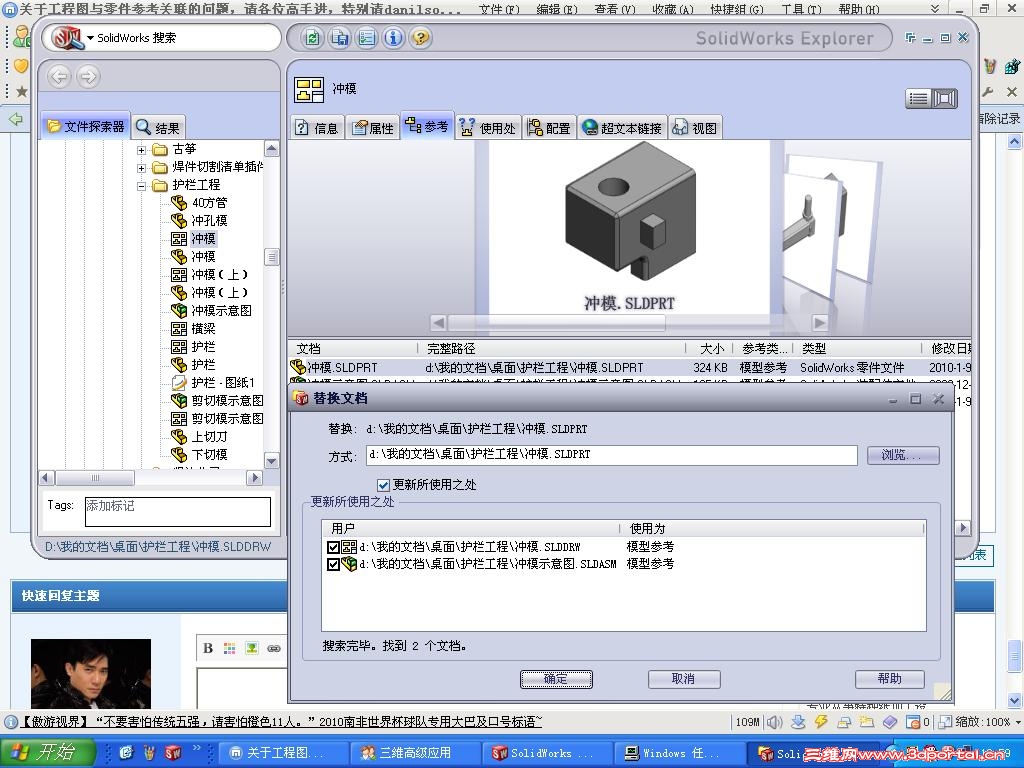Click the volume speaker icon in the browser status bar

click(775, 722)
